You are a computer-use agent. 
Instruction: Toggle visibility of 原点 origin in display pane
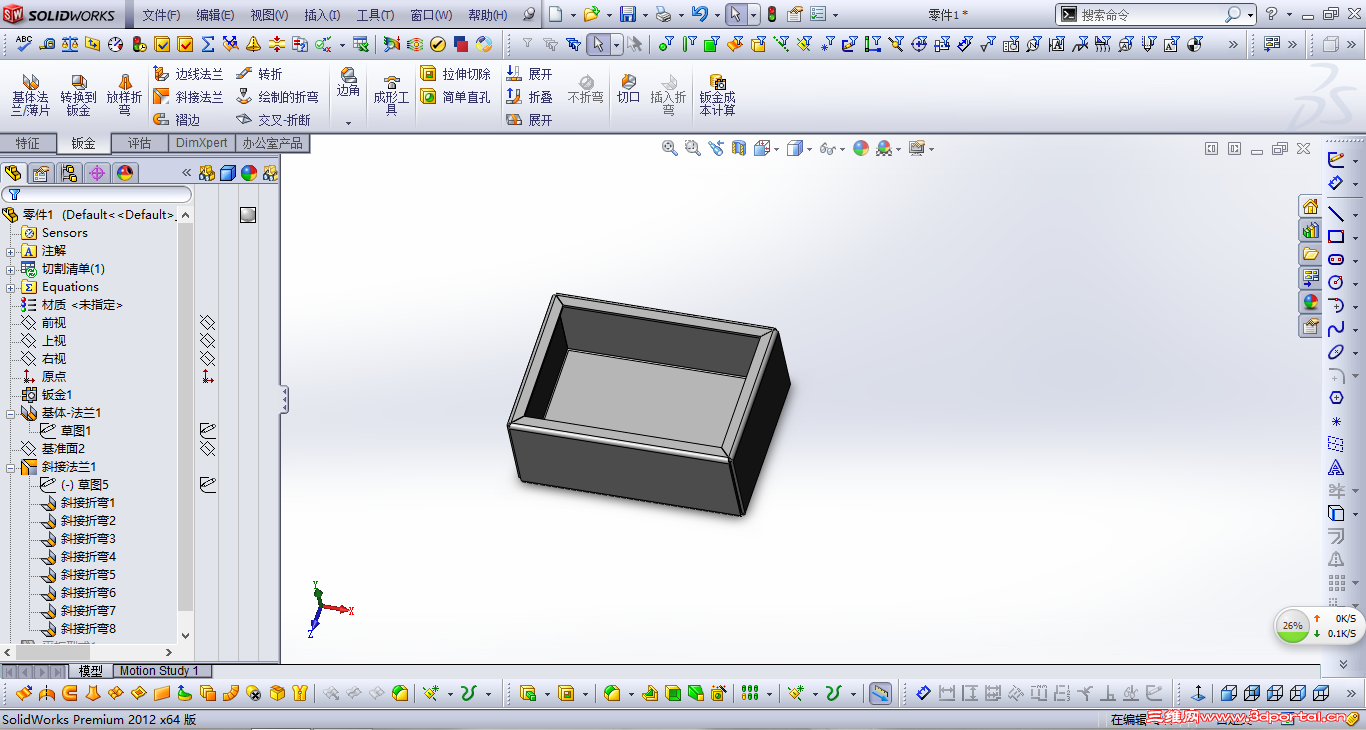207,377
